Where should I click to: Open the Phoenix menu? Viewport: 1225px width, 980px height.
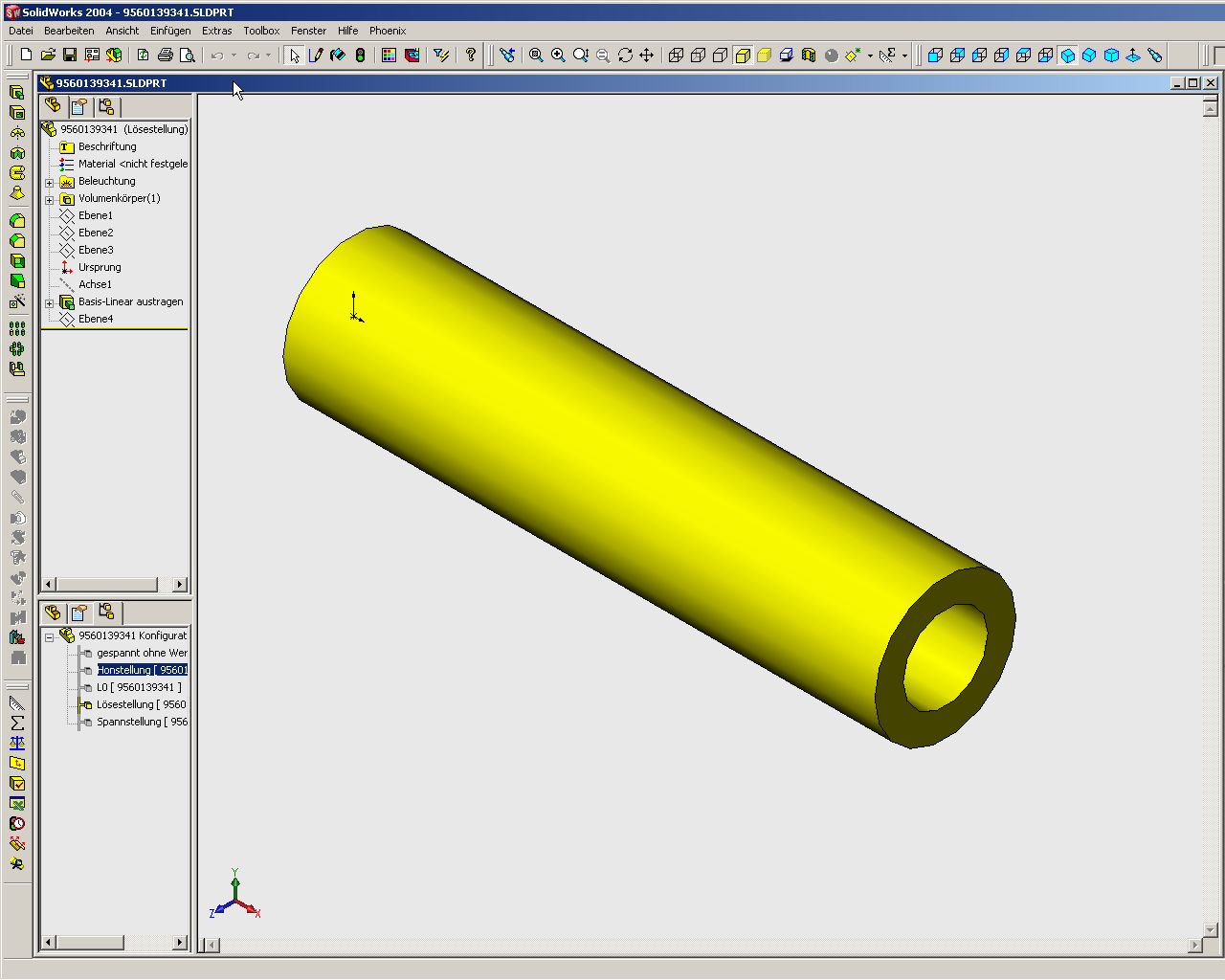coord(388,31)
